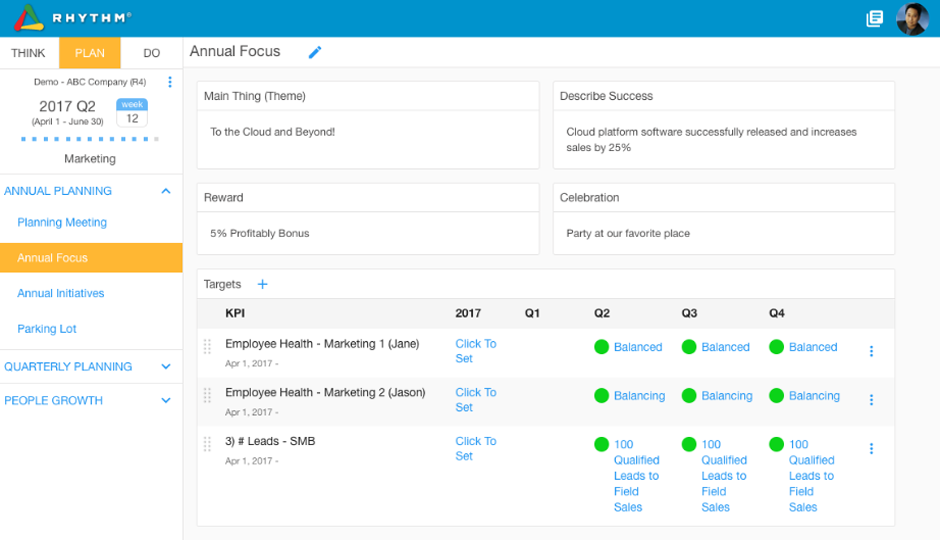Click the Q2 green status dot for Jane
Image resolution: width=940 pixels, height=540 pixels.
[601, 347]
